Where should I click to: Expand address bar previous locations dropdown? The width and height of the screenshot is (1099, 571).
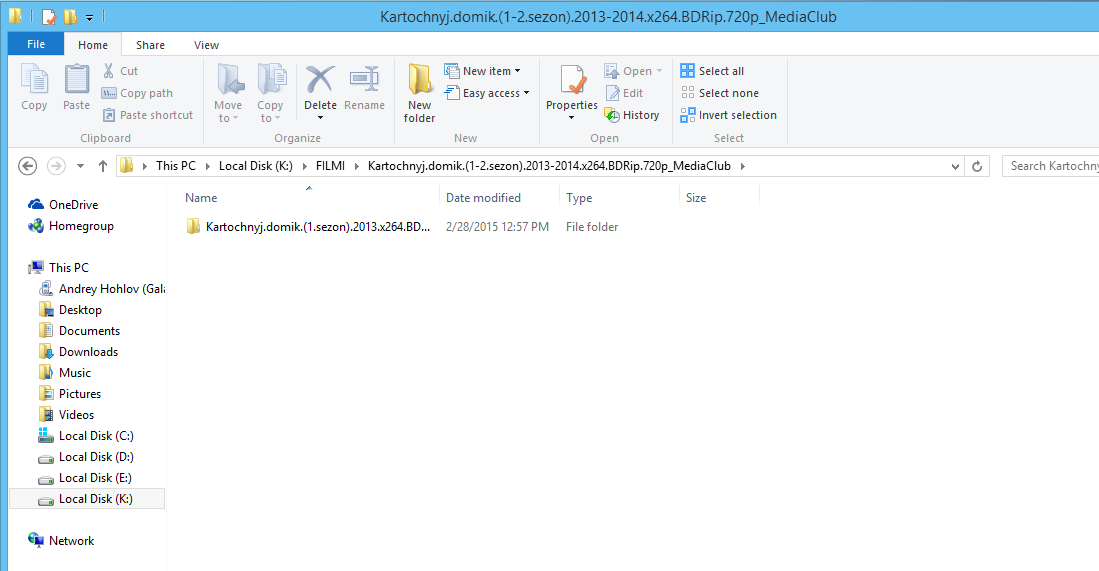pyautogui.click(x=955, y=166)
